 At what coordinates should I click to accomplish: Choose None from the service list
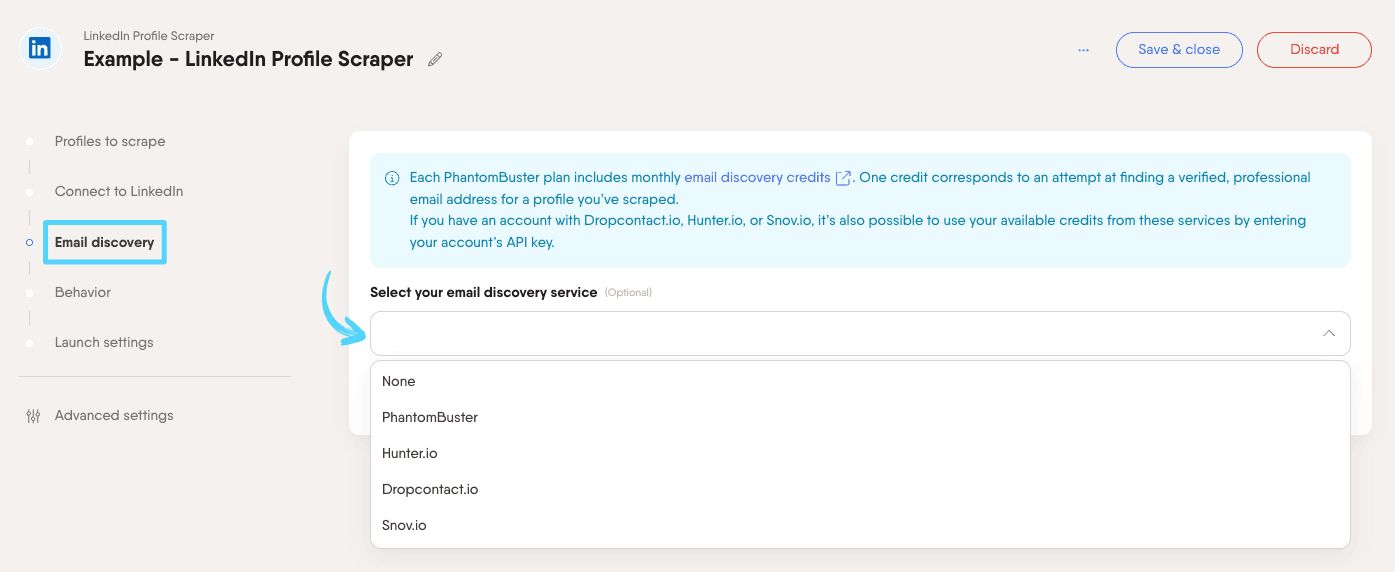click(860, 381)
